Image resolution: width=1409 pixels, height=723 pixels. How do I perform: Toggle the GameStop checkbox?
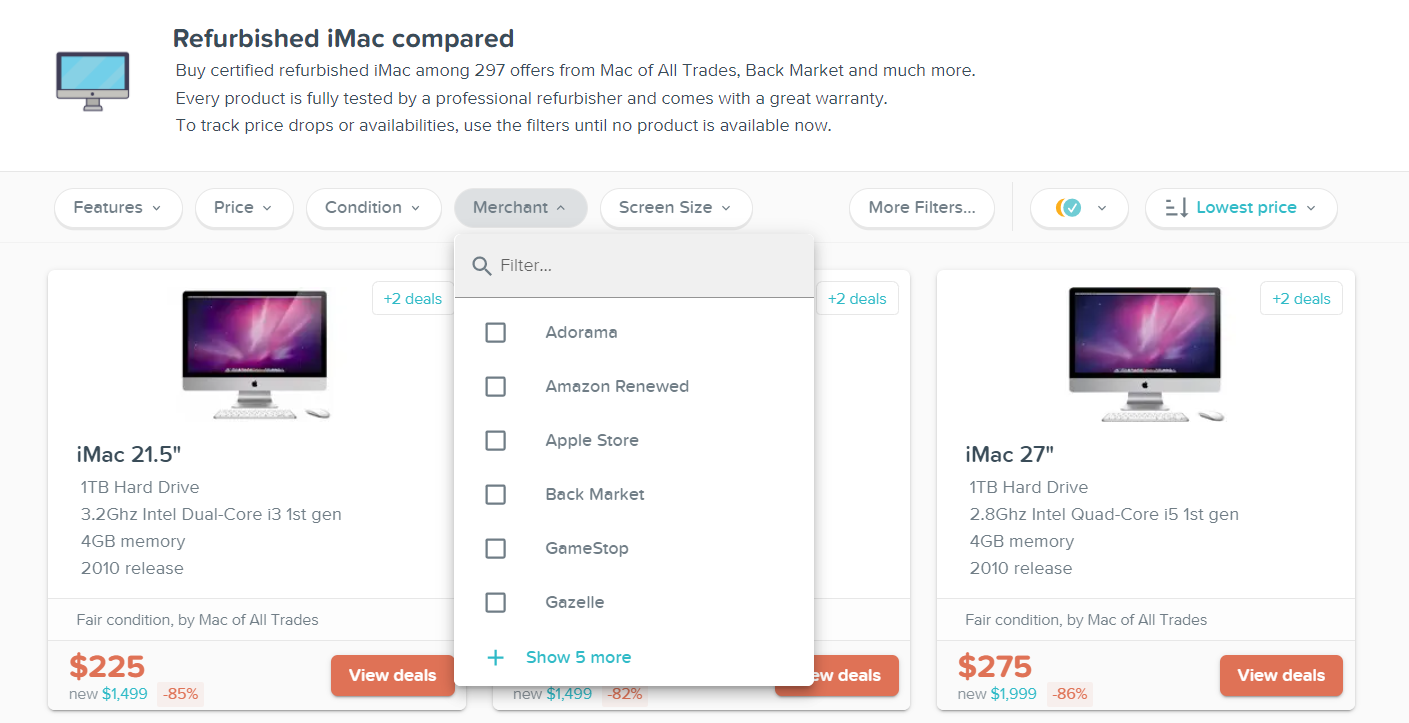pyautogui.click(x=495, y=548)
